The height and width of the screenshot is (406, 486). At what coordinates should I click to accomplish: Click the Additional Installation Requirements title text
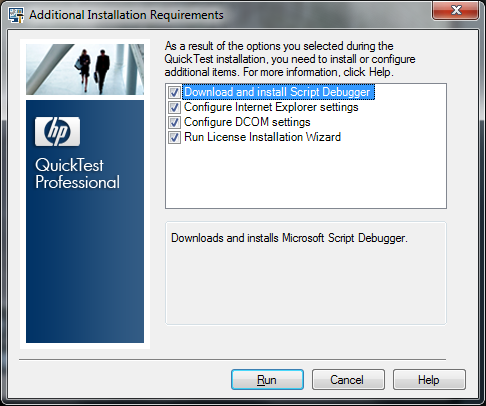coord(126,15)
